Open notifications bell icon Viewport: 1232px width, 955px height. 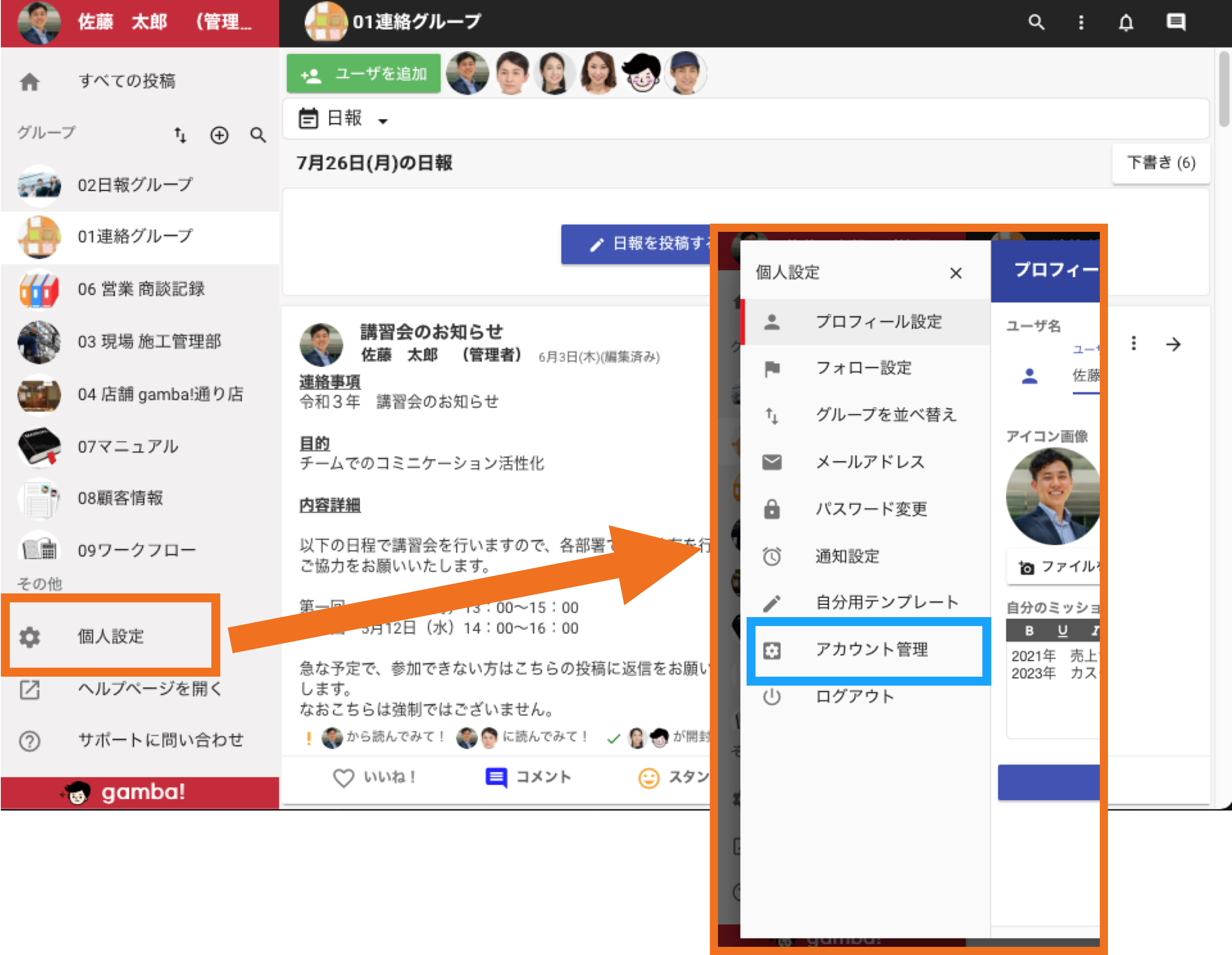[1126, 22]
